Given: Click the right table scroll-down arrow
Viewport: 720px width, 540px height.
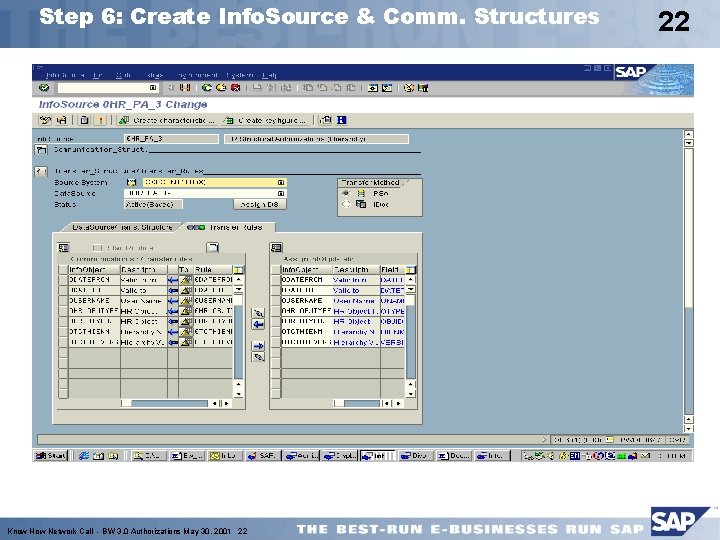Looking at the screenshot, I should click(x=411, y=394).
